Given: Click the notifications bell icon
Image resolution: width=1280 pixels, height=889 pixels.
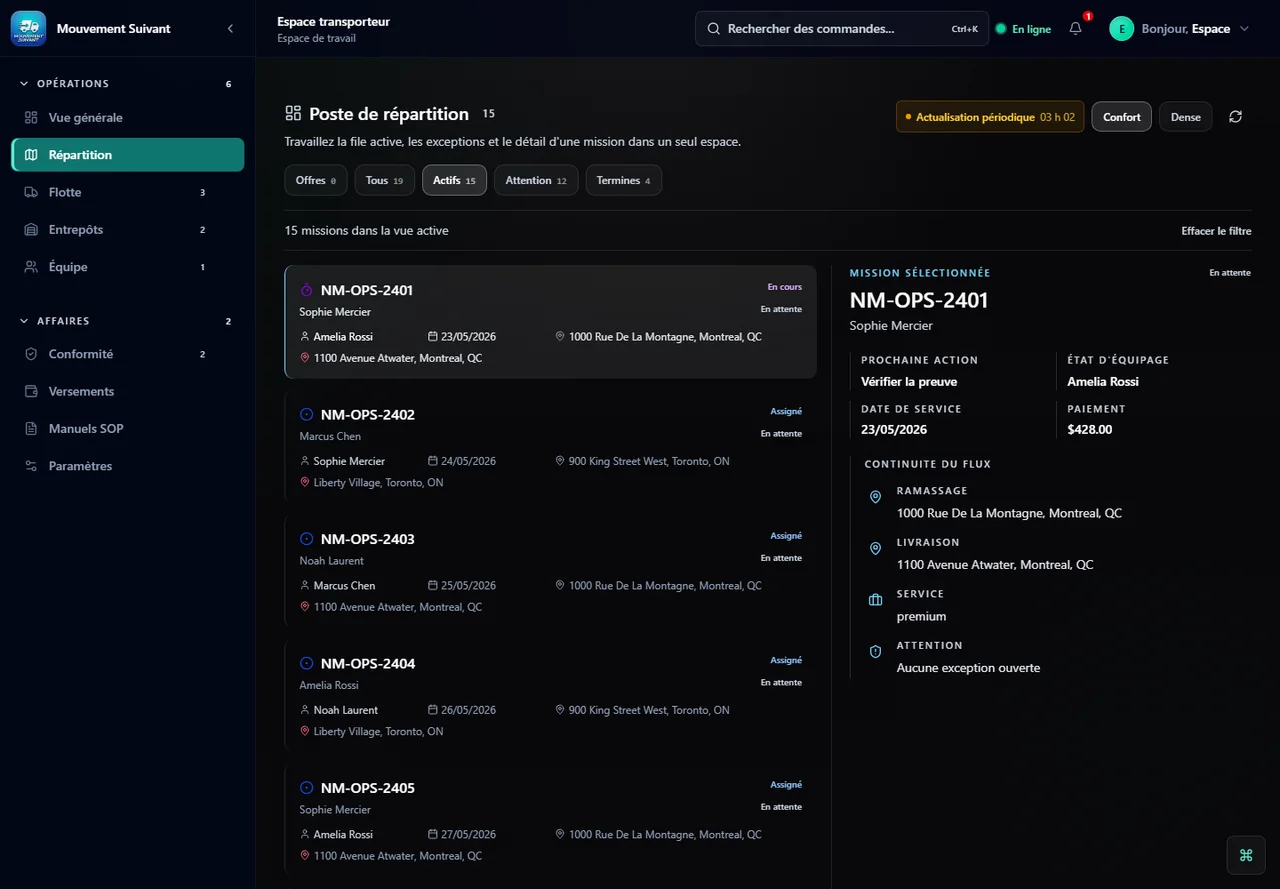Looking at the screenshot, I should [x=1076, y=29].
